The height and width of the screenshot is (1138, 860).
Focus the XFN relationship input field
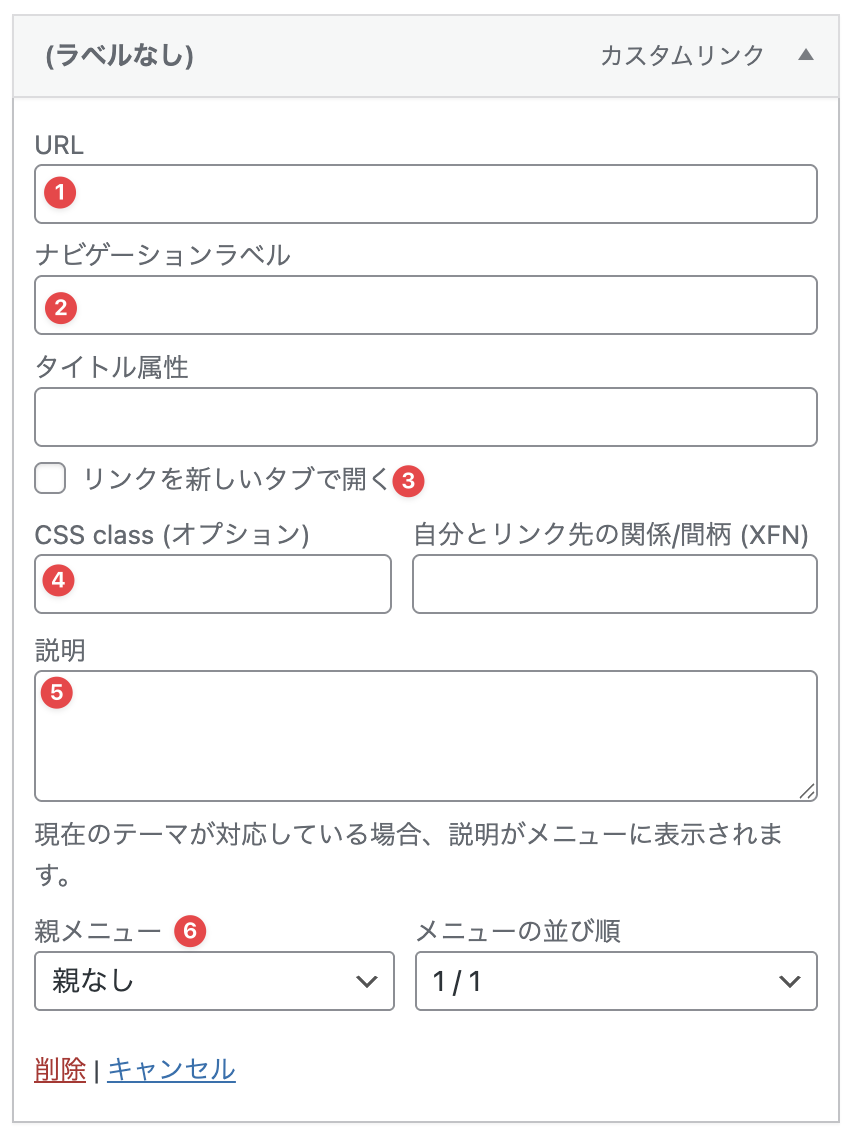pyautogui.click(x=615, y=584)
